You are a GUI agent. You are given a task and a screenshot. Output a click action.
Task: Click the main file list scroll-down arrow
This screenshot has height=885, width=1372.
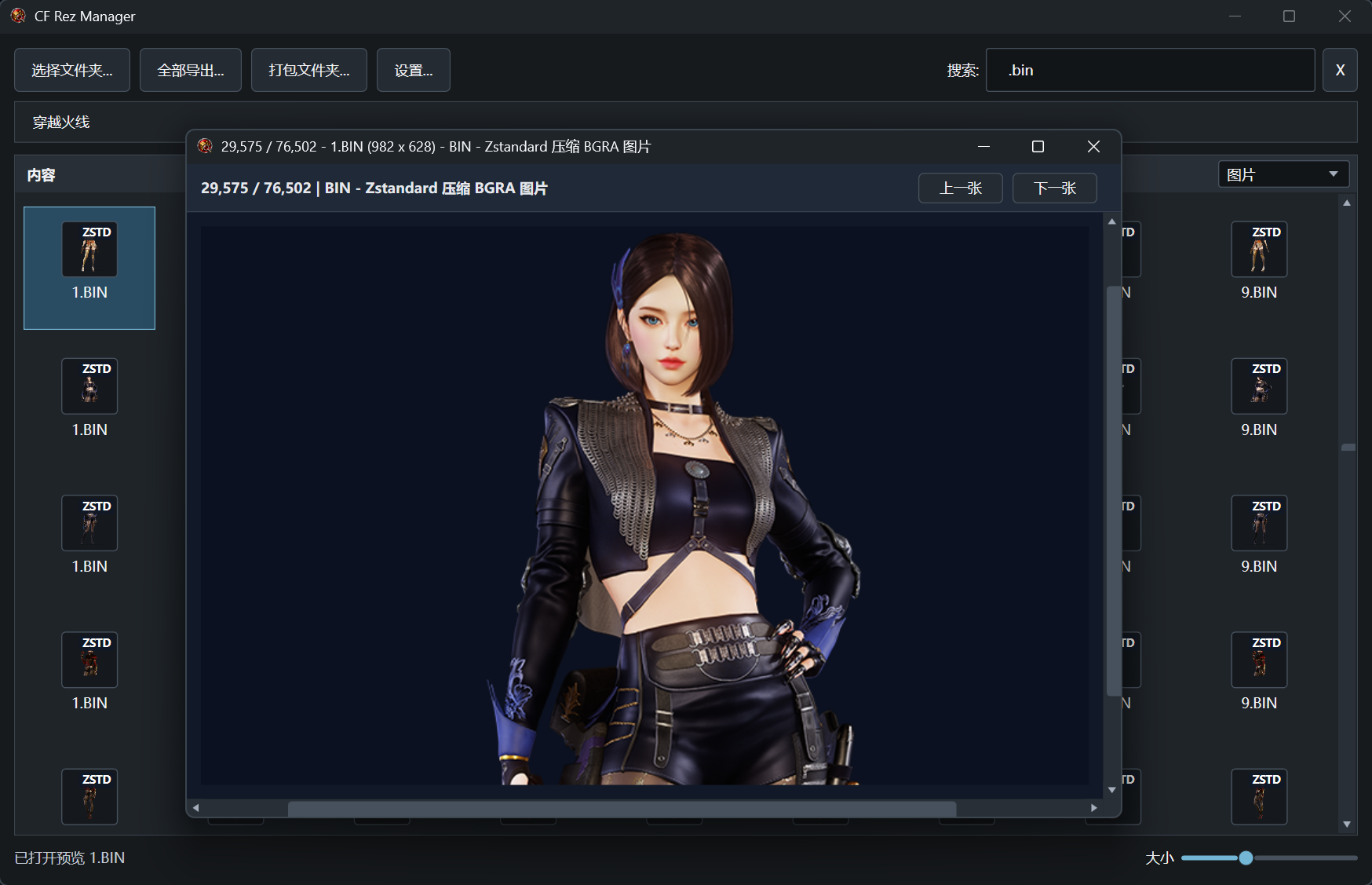(x=1347, y=825)
